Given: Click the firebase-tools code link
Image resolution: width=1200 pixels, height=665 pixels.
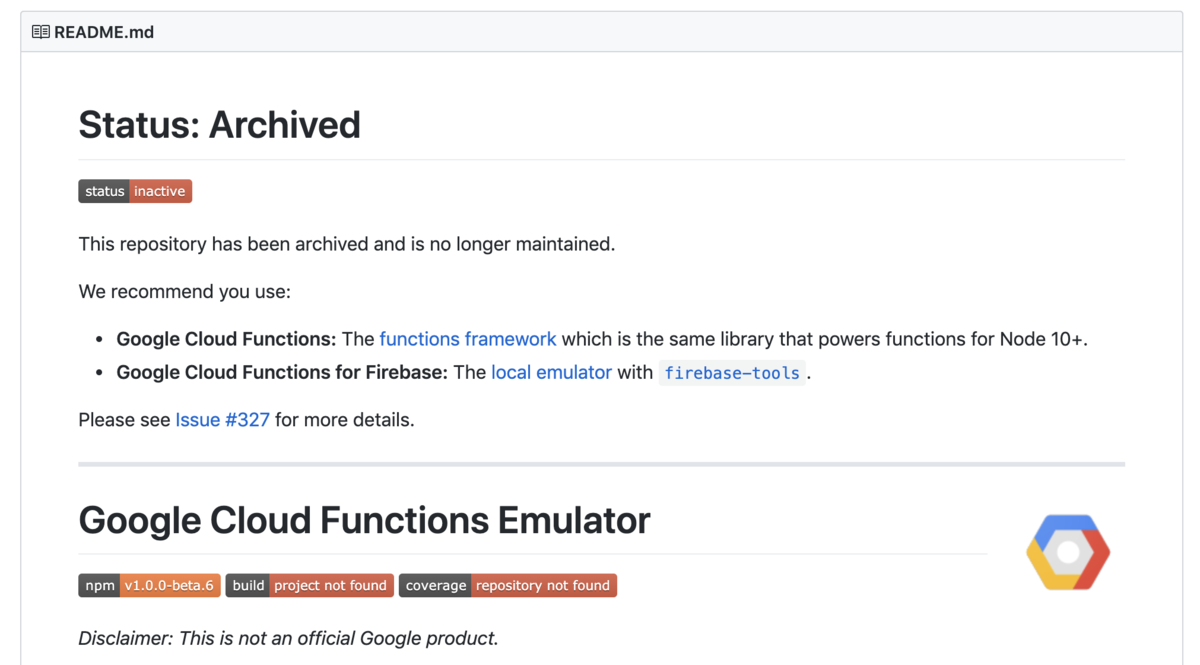Looking at the screenshot, I should click(732, 373).
